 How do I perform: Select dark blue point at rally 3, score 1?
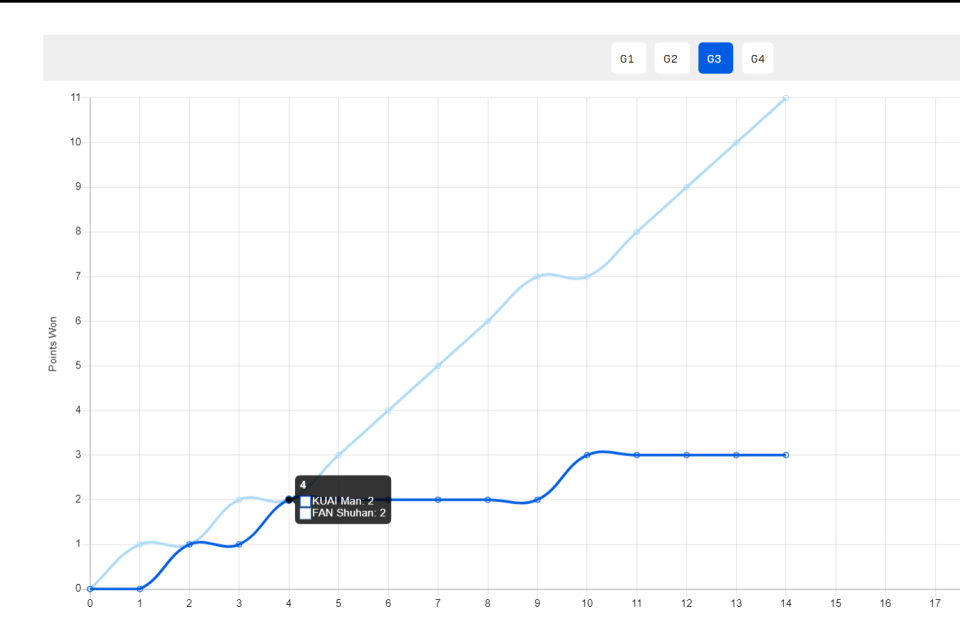pos(239,544)
